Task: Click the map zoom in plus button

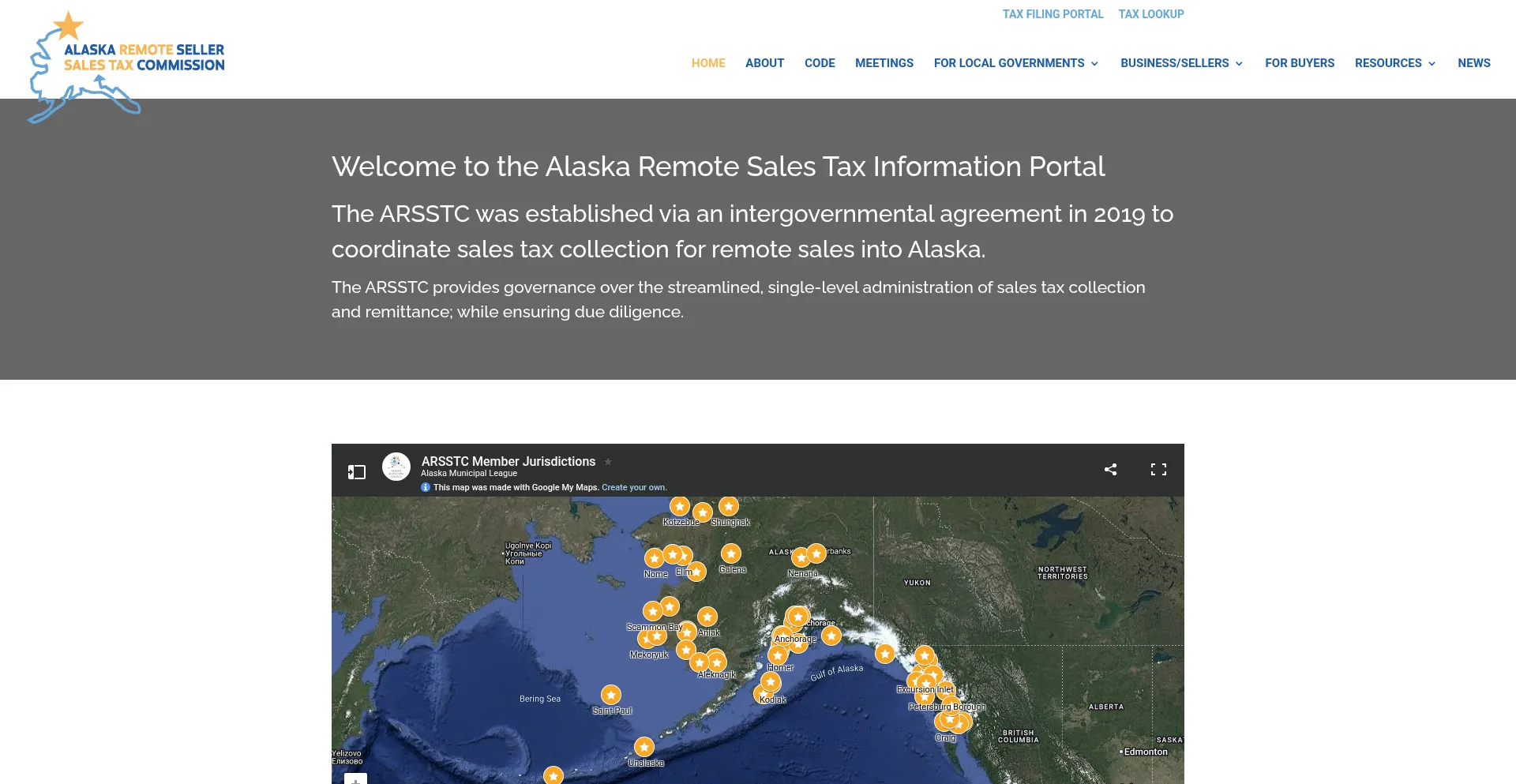Action: tap(355, 780)
